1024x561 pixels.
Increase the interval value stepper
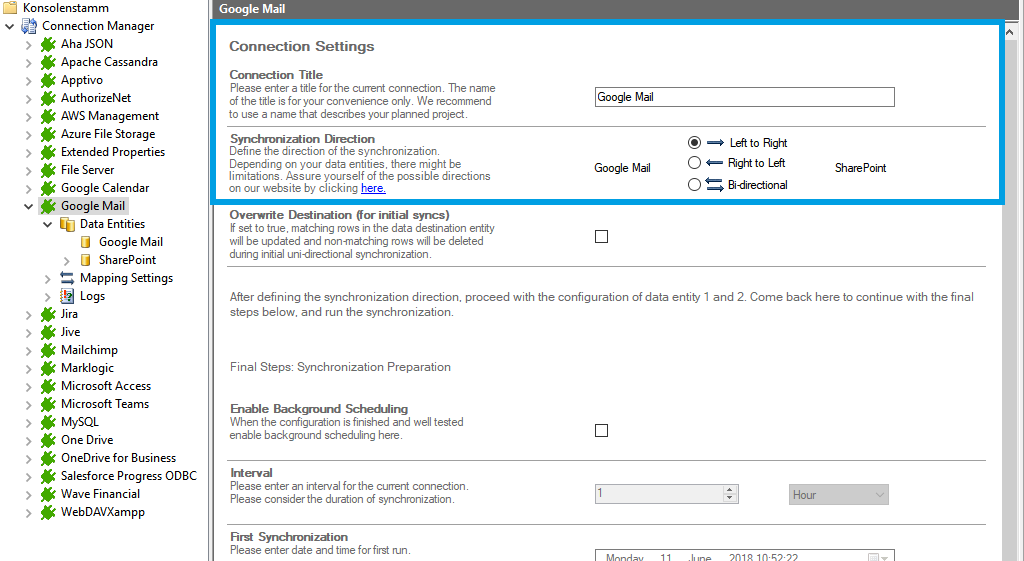pyautogui.click(x=729, y=490)
